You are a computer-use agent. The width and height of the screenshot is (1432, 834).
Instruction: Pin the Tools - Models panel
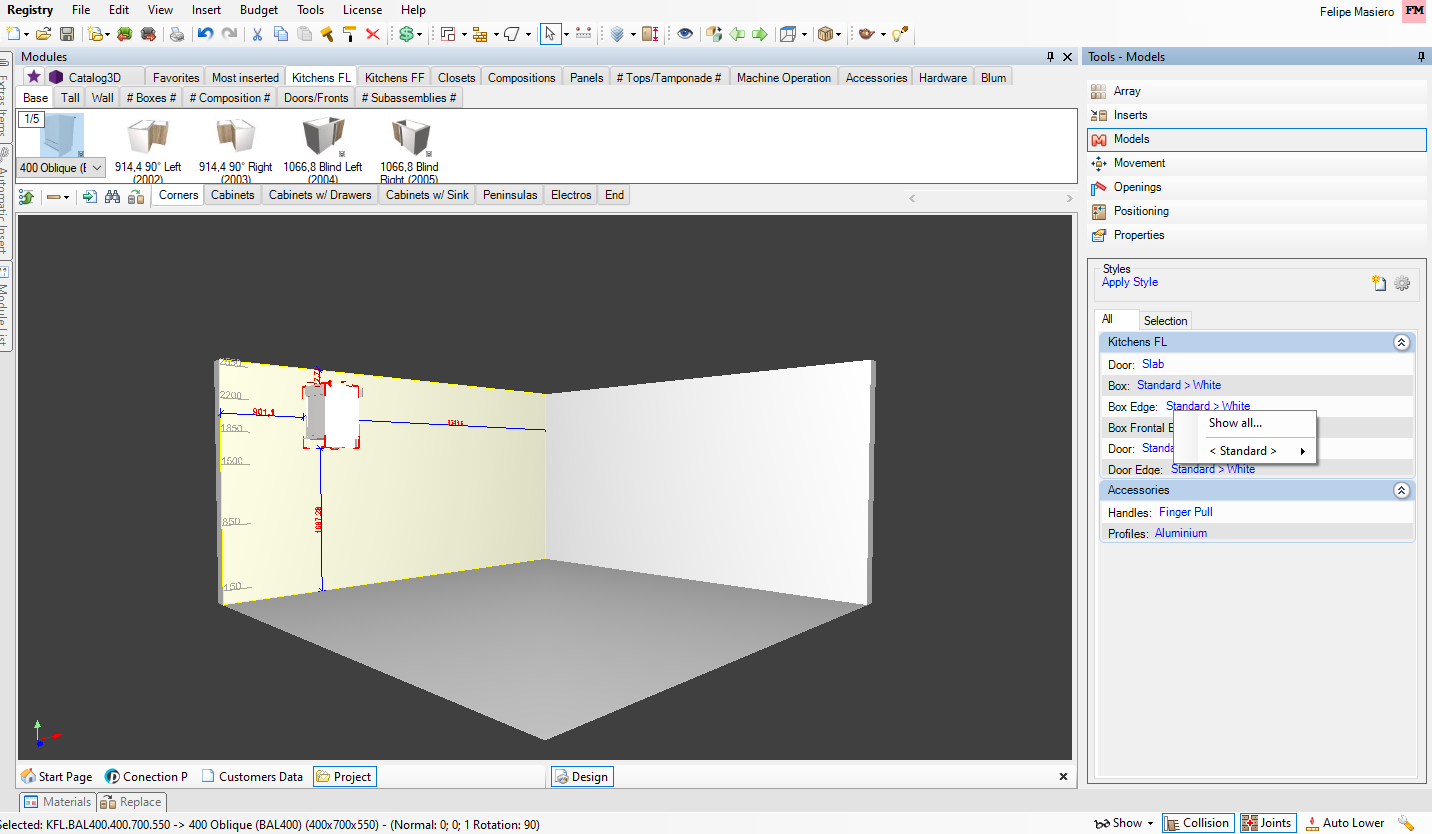tap(1421, 57)
